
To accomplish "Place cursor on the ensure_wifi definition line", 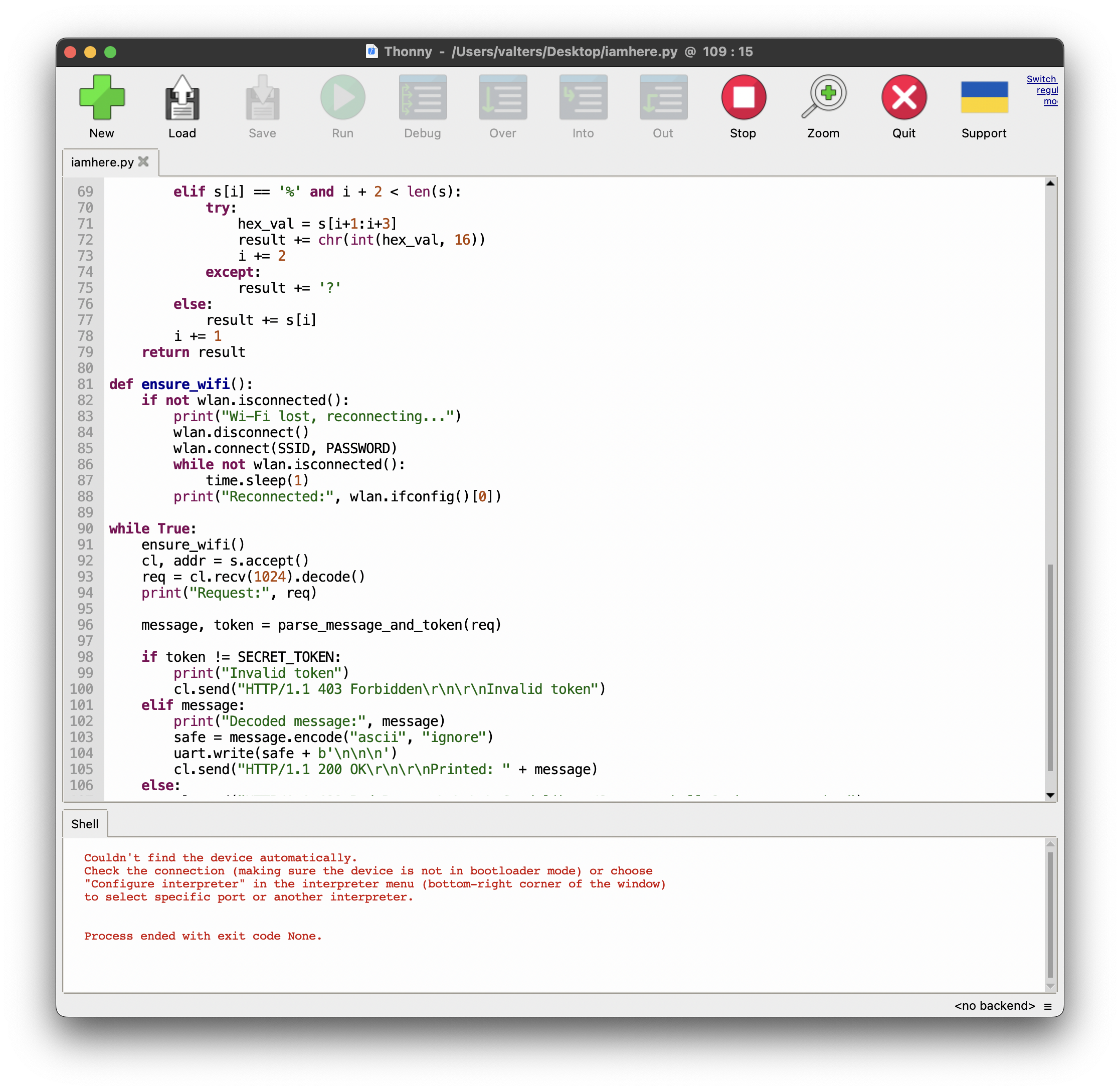I will tap(185, 384).
